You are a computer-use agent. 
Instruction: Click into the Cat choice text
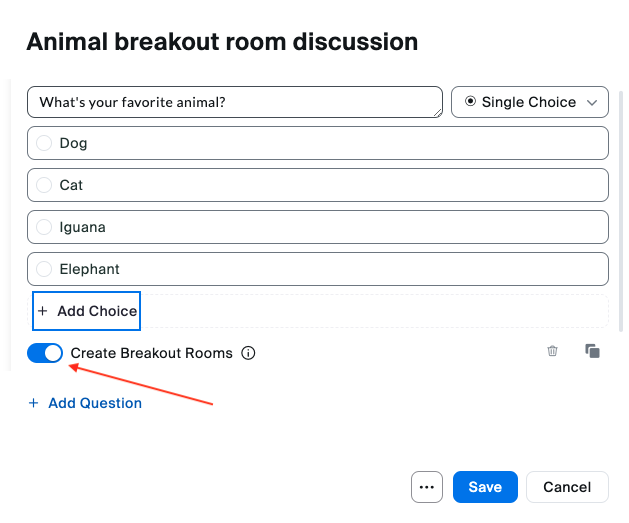[330, 185]
